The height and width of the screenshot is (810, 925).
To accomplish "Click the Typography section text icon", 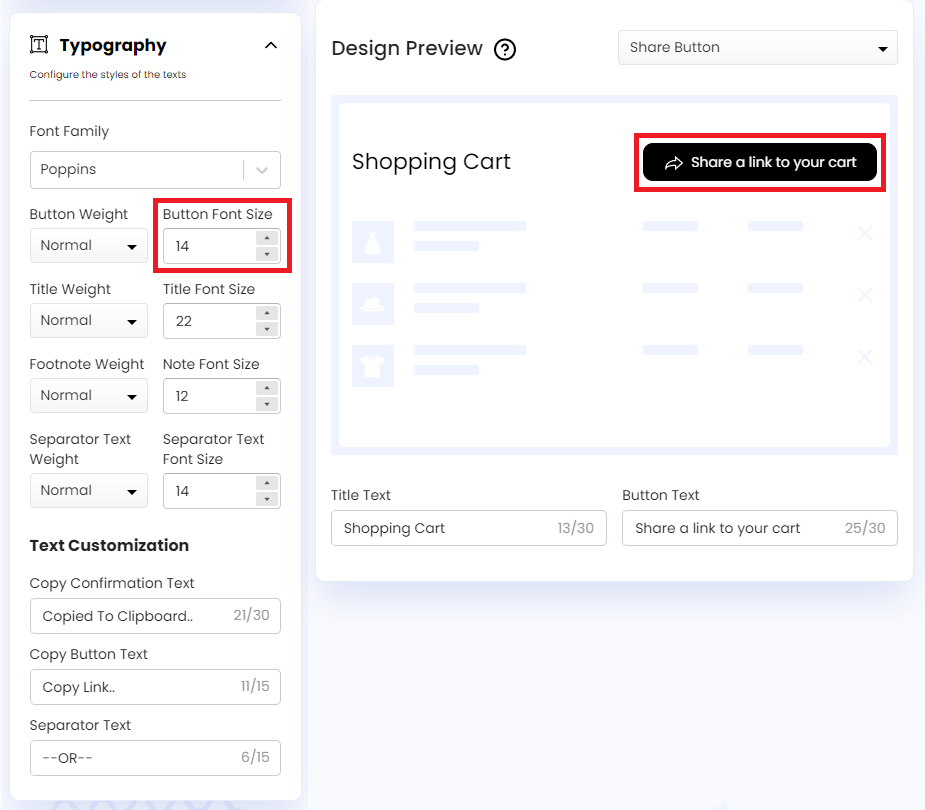I will click(39, 45).
